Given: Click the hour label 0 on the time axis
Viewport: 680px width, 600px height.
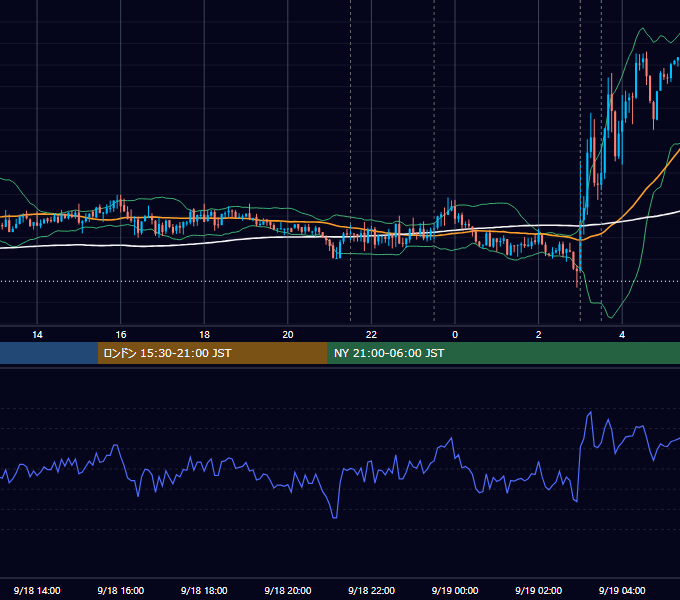Looking at the screenshot, I should click(455, 335).
